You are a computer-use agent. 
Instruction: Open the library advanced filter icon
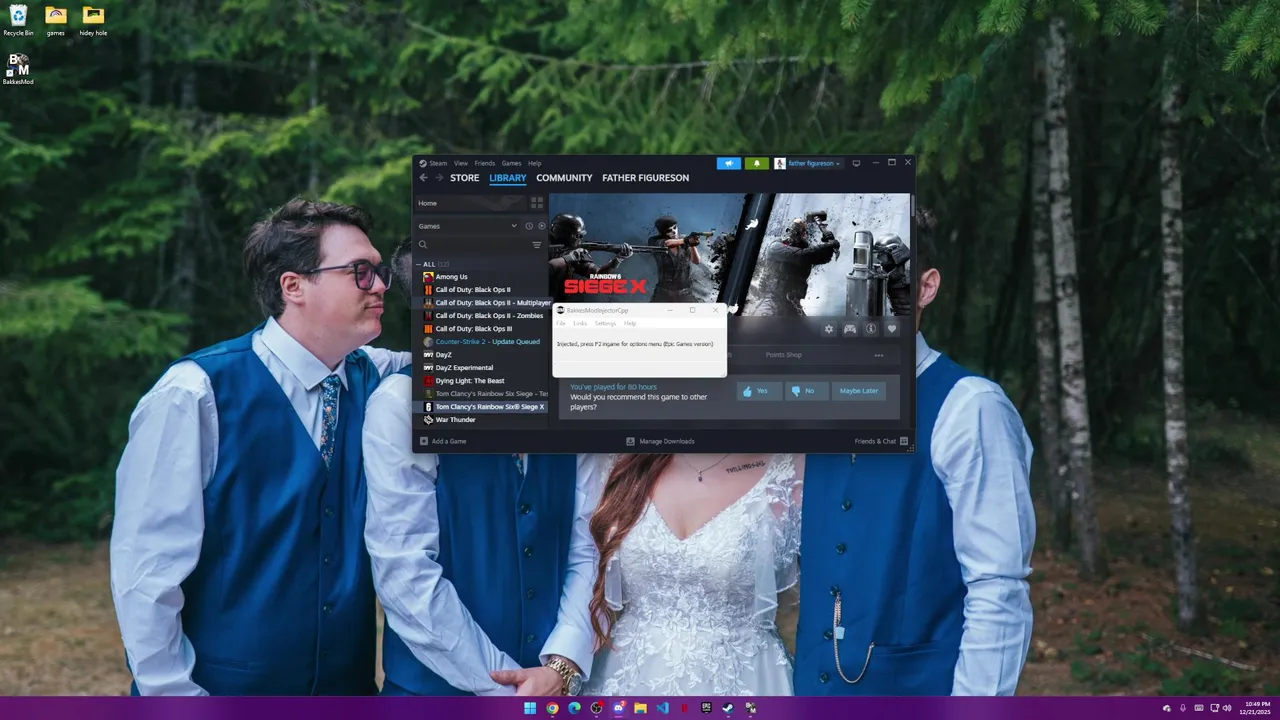point(537,245)
